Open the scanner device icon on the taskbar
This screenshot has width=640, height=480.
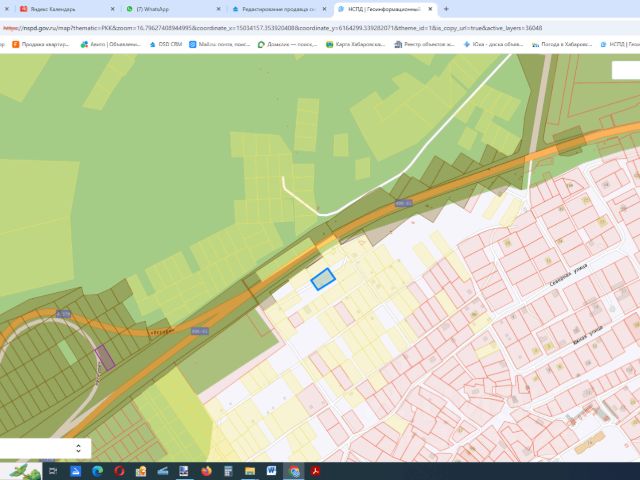tap(162, 471)
